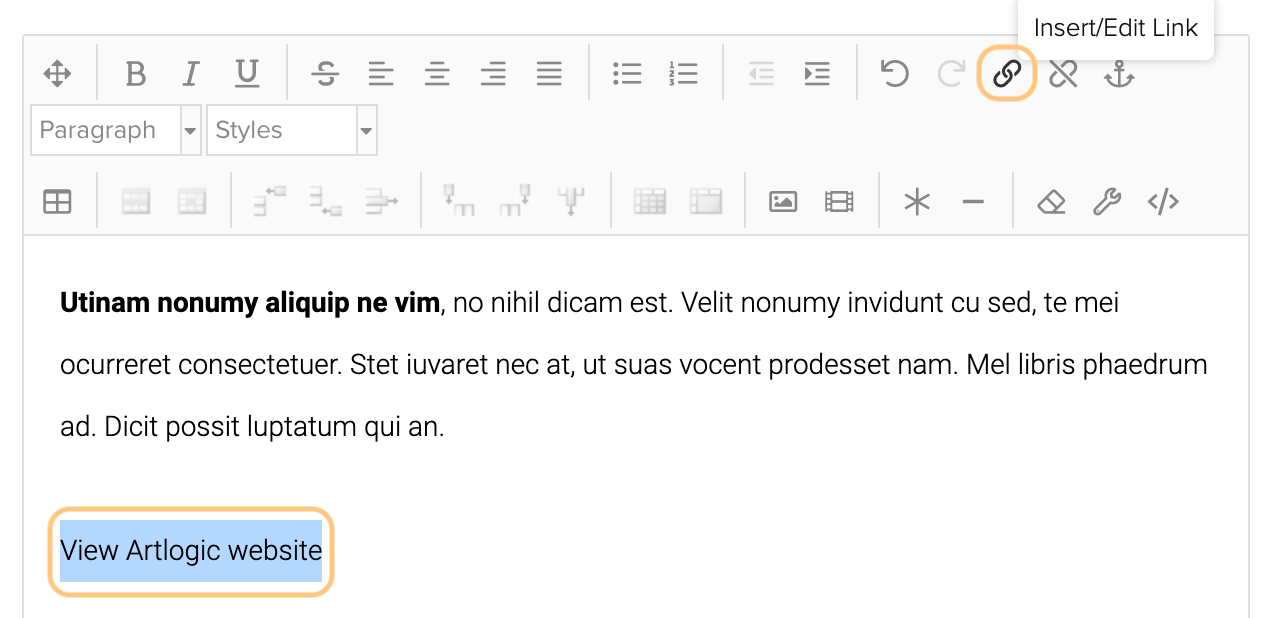Image resolution: width=1273 pixels, height=618 pixels.
Task: Align text right
Action: click(493, 73)
